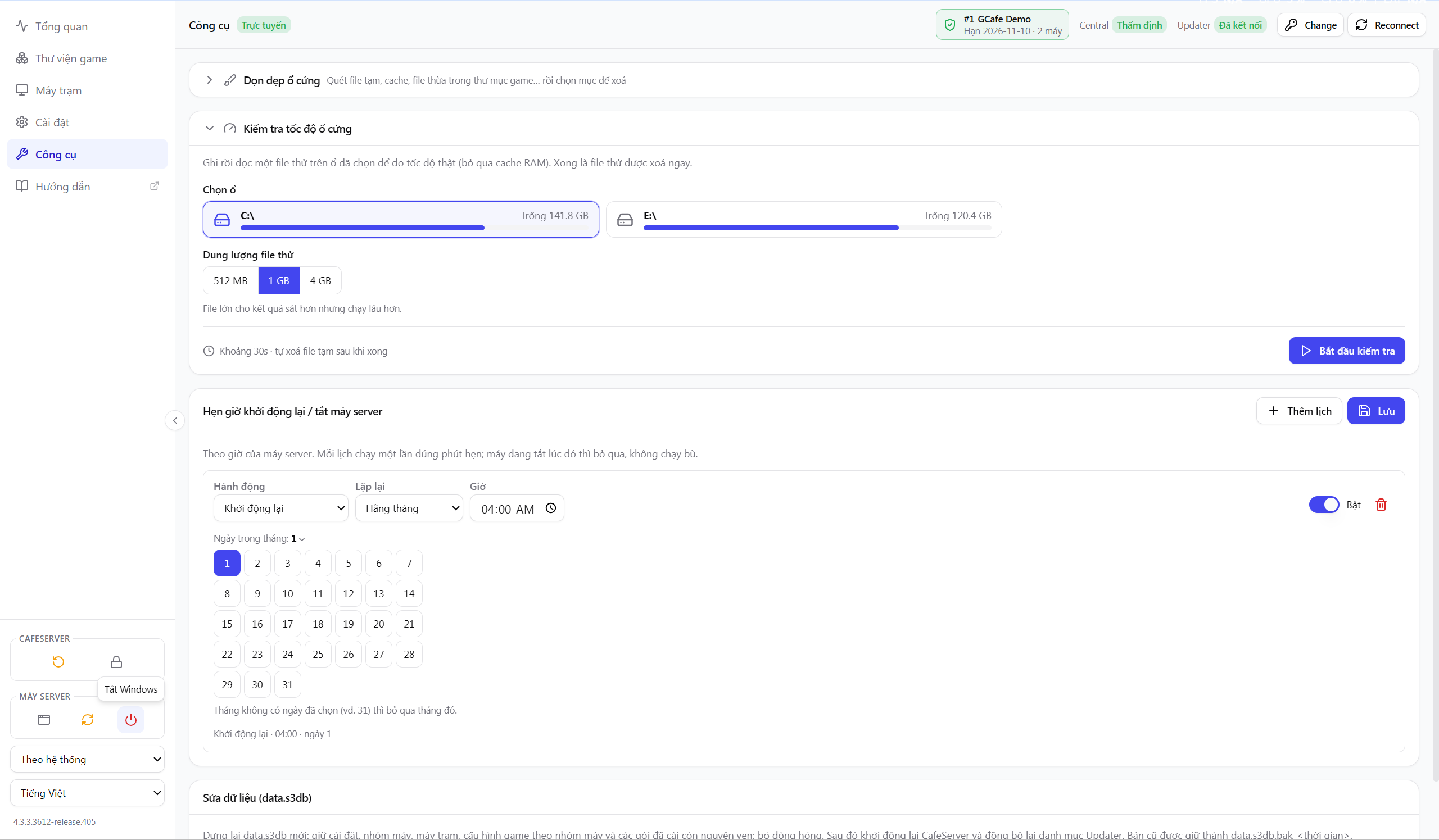Viewport: 1439px width, 840px height.
Task: Click the Thư viện game icon
Action: coord(22,58)
